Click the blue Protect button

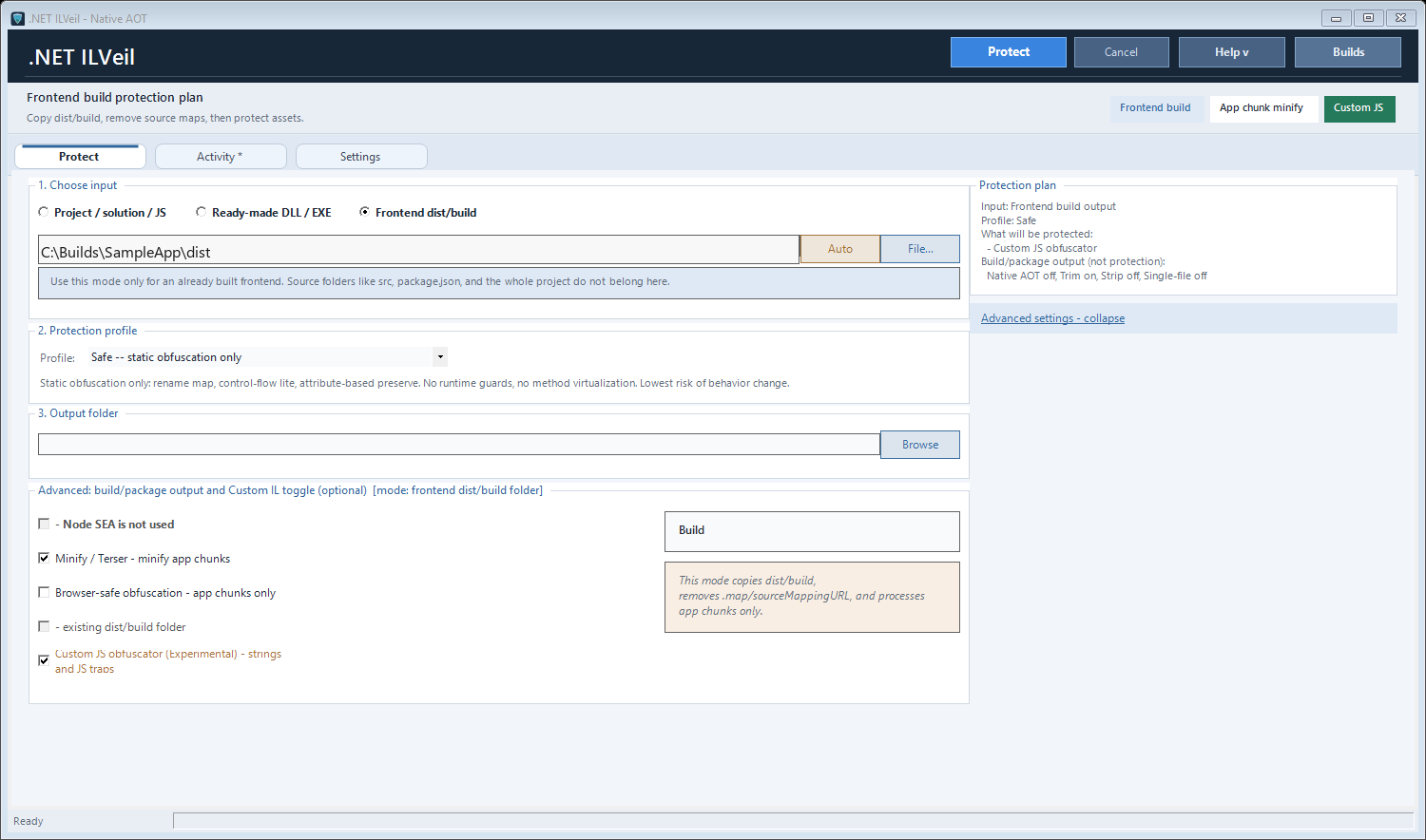pos(1009,52)
